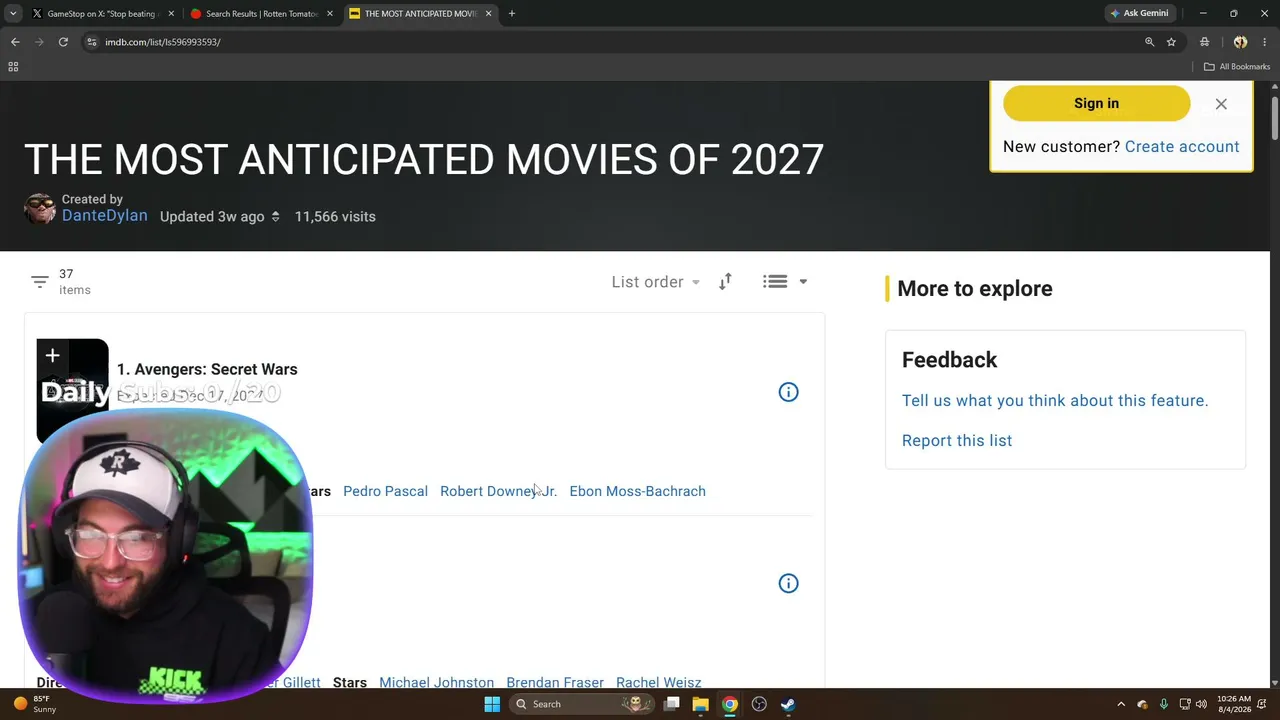
Task: Add Avengers: Secret Wars to watchlist
Action: [52, 356]
